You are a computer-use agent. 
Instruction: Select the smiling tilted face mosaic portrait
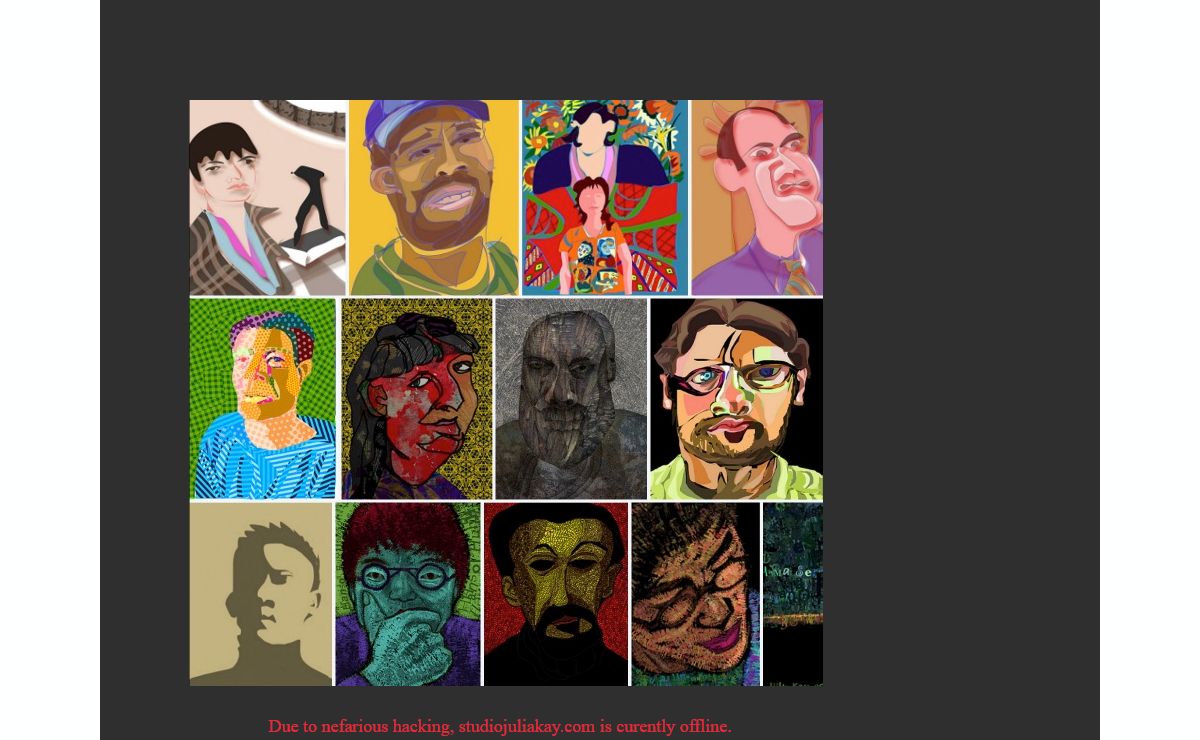pos(696,594)
